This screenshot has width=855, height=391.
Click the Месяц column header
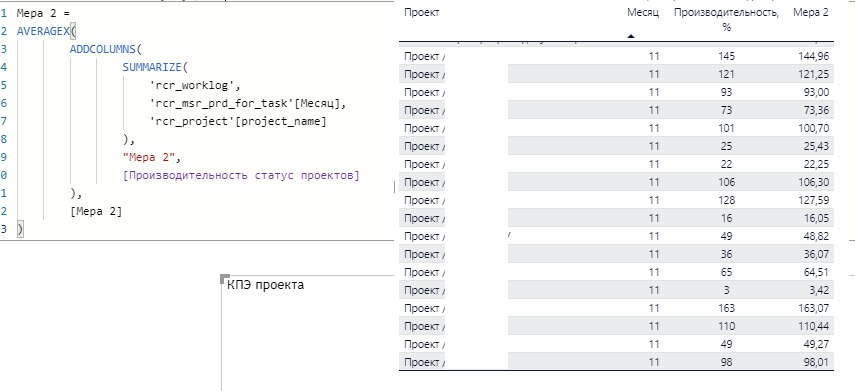point(643,13)
